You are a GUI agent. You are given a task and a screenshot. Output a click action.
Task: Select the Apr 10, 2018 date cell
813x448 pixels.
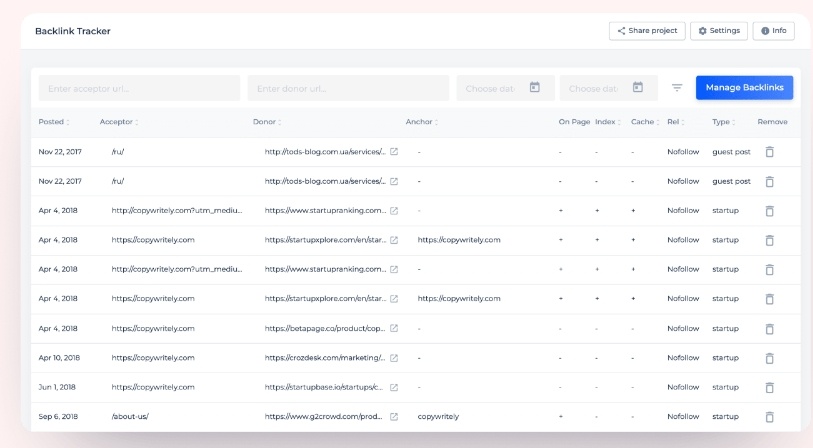pyautogui.click(x=59, y=358)
